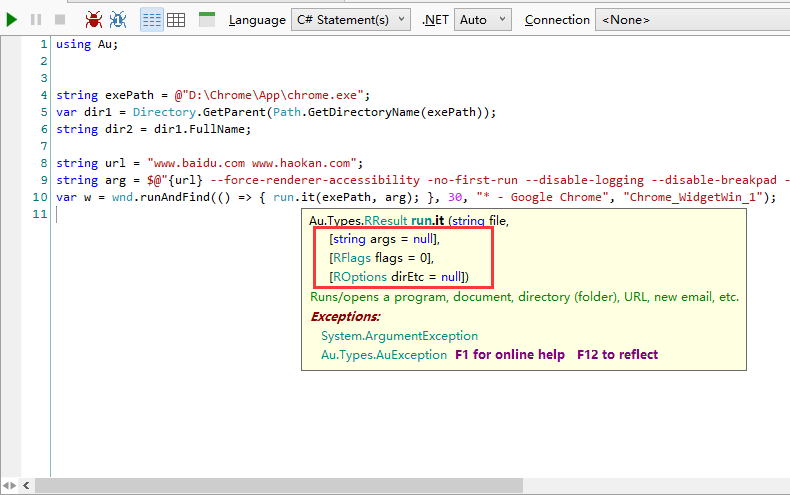This screenshot has height=495, width=790.
Task: Click the System.ArgumentException link in tooltip
Action: coord(399,336)
